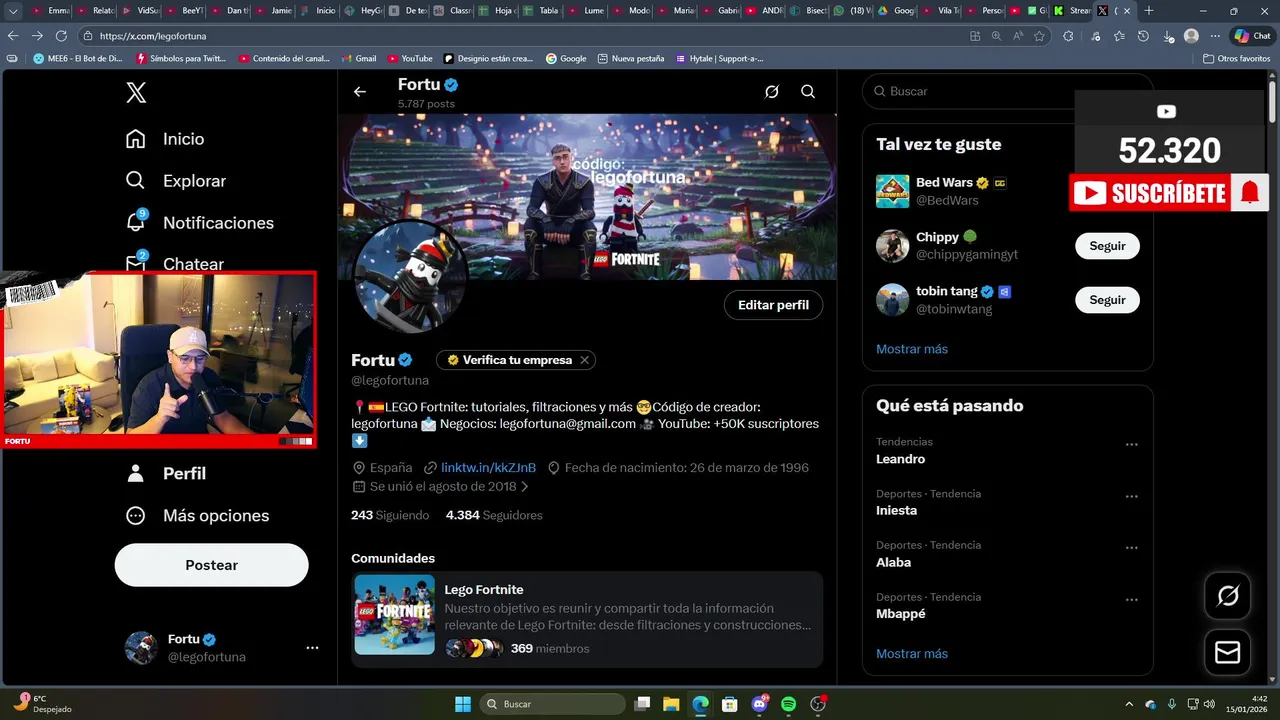Open the YouTube bookmark
The image size is (1280, 720).
(410, 58)
